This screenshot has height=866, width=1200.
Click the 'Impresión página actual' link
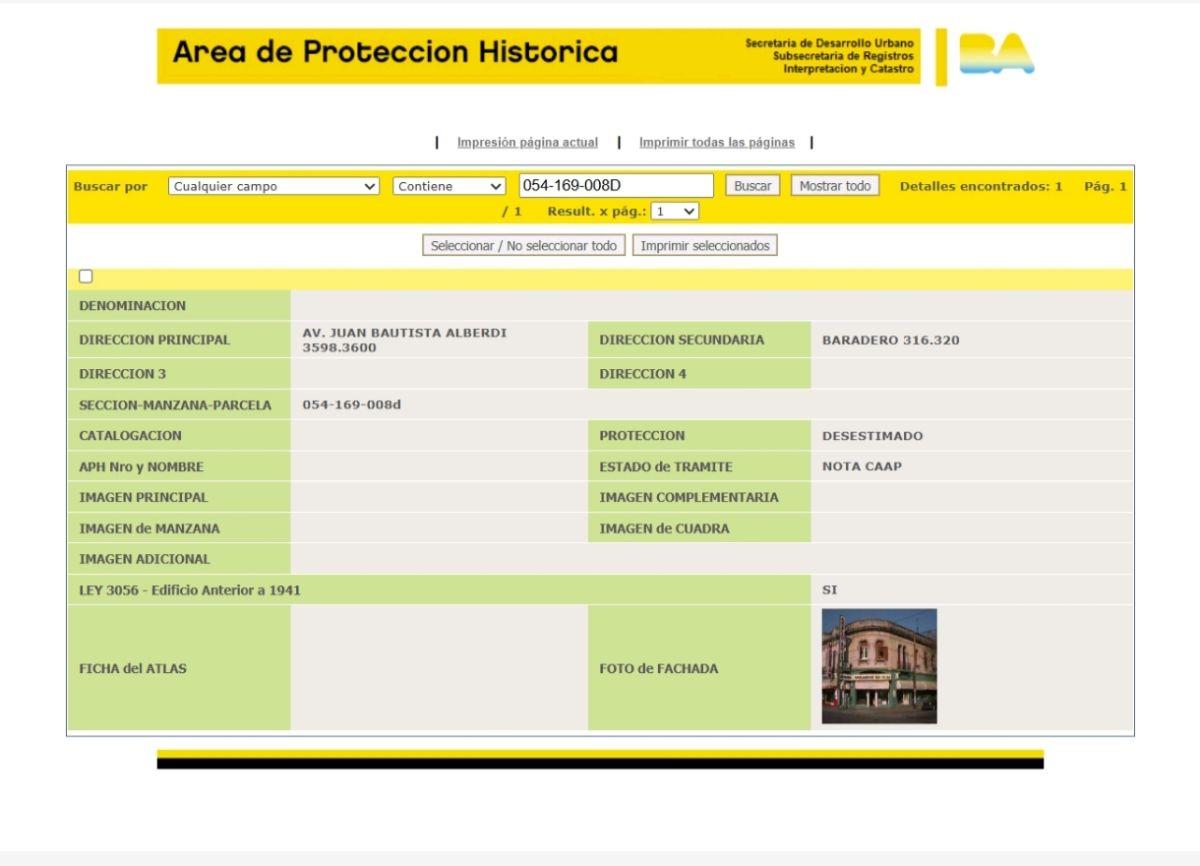coord(527,142)
